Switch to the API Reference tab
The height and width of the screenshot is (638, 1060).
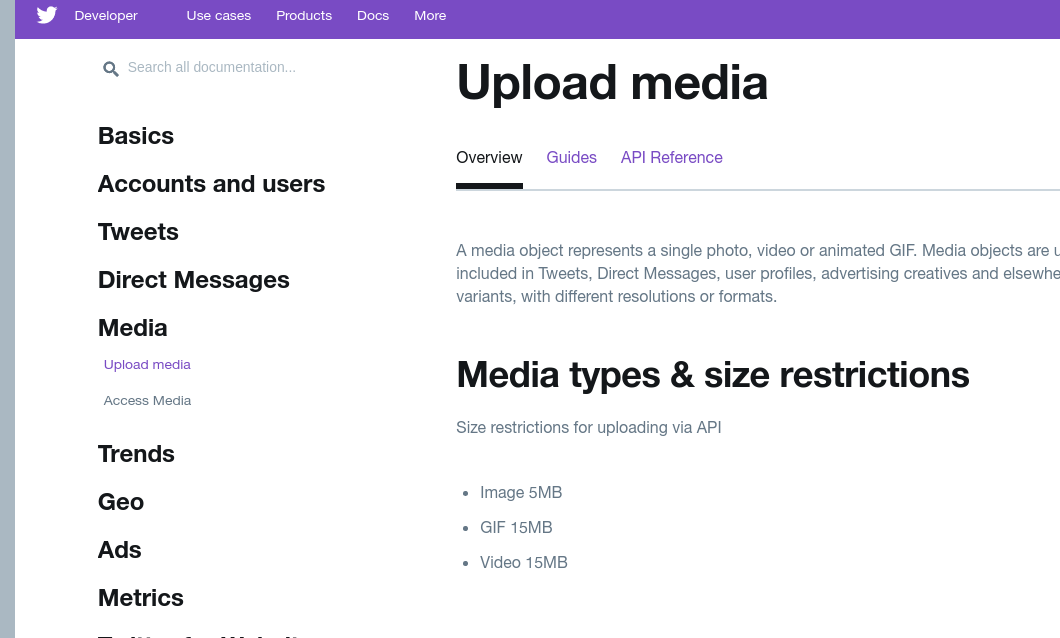pyautogui.click(x=671, y=157)
